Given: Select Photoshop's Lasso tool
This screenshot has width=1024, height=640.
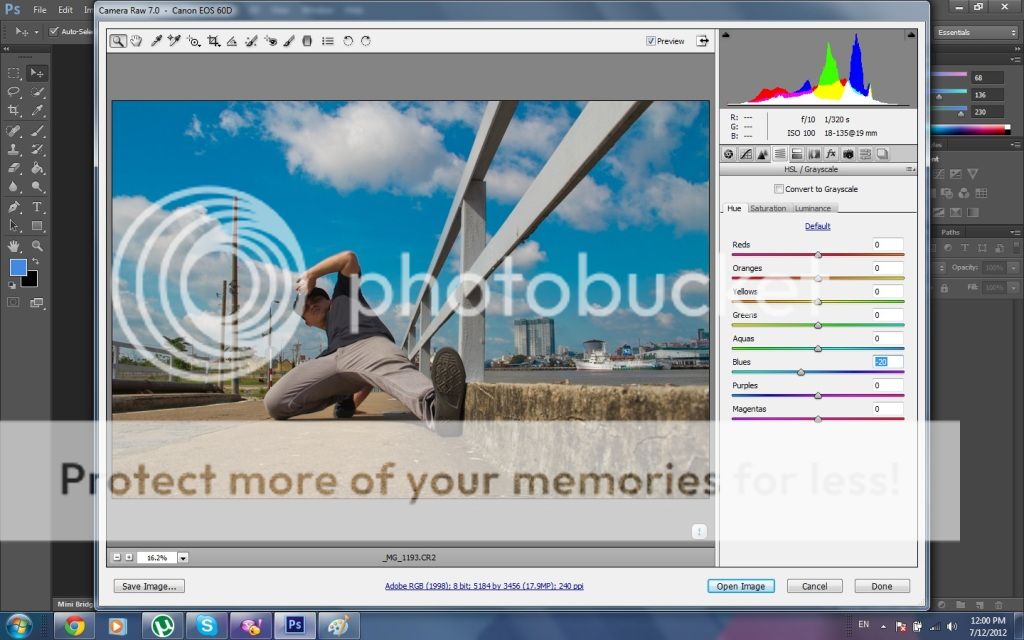Looking at the screenshot, I should [14, 91].
